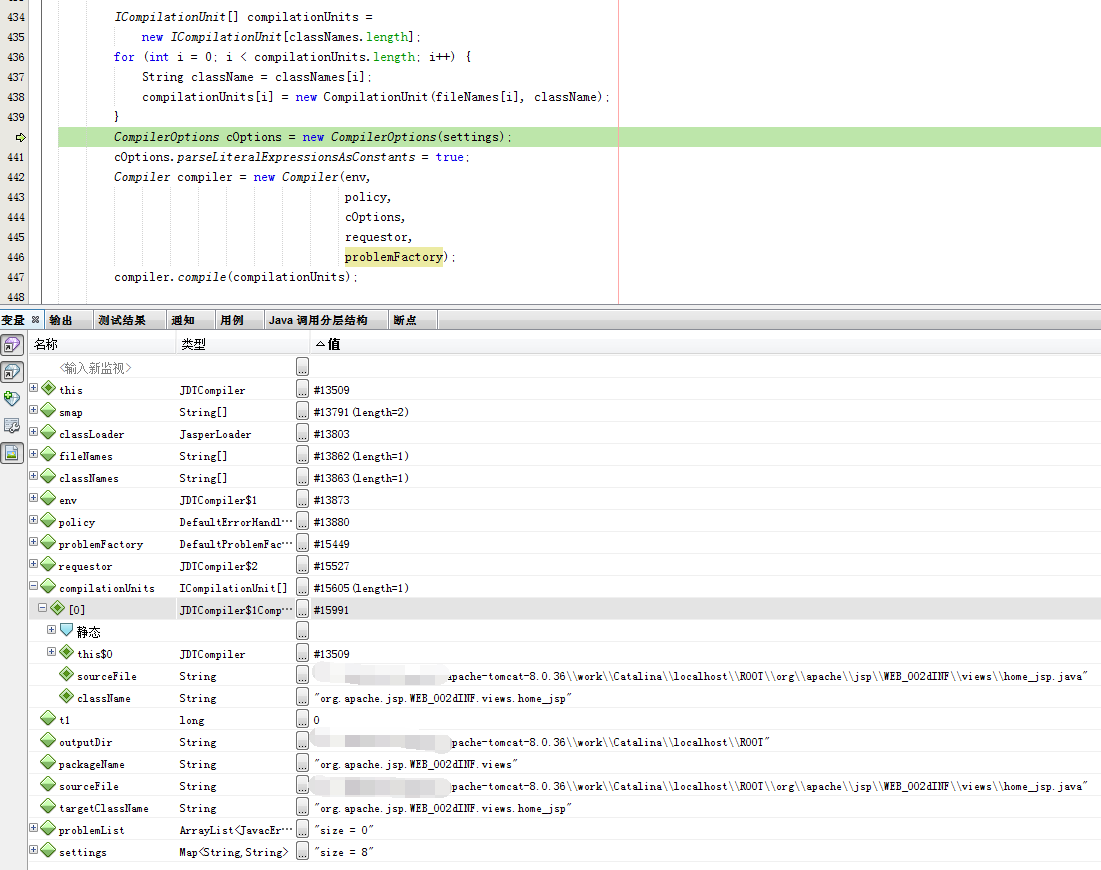Select the packageName variable row
This screenshot has height=870, width=1101.
coord(565,764)
